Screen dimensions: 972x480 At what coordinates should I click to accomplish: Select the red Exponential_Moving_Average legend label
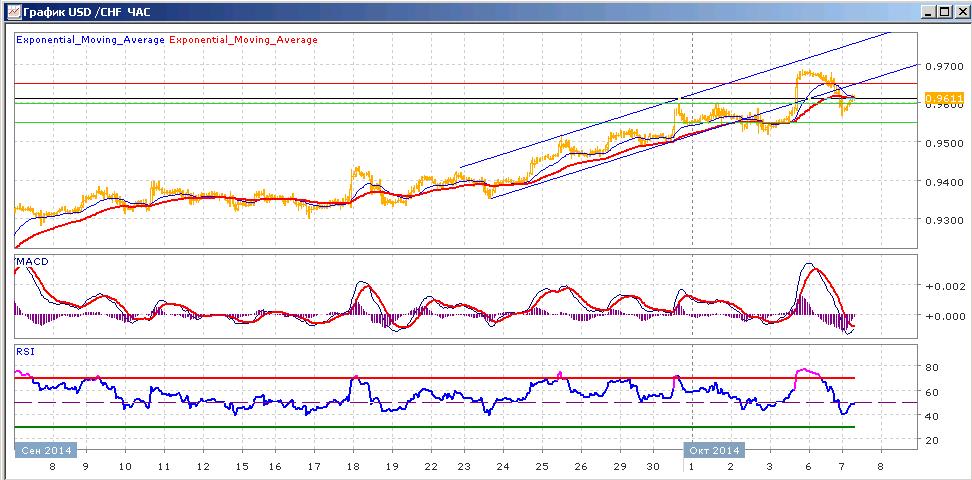click(243, 40)
